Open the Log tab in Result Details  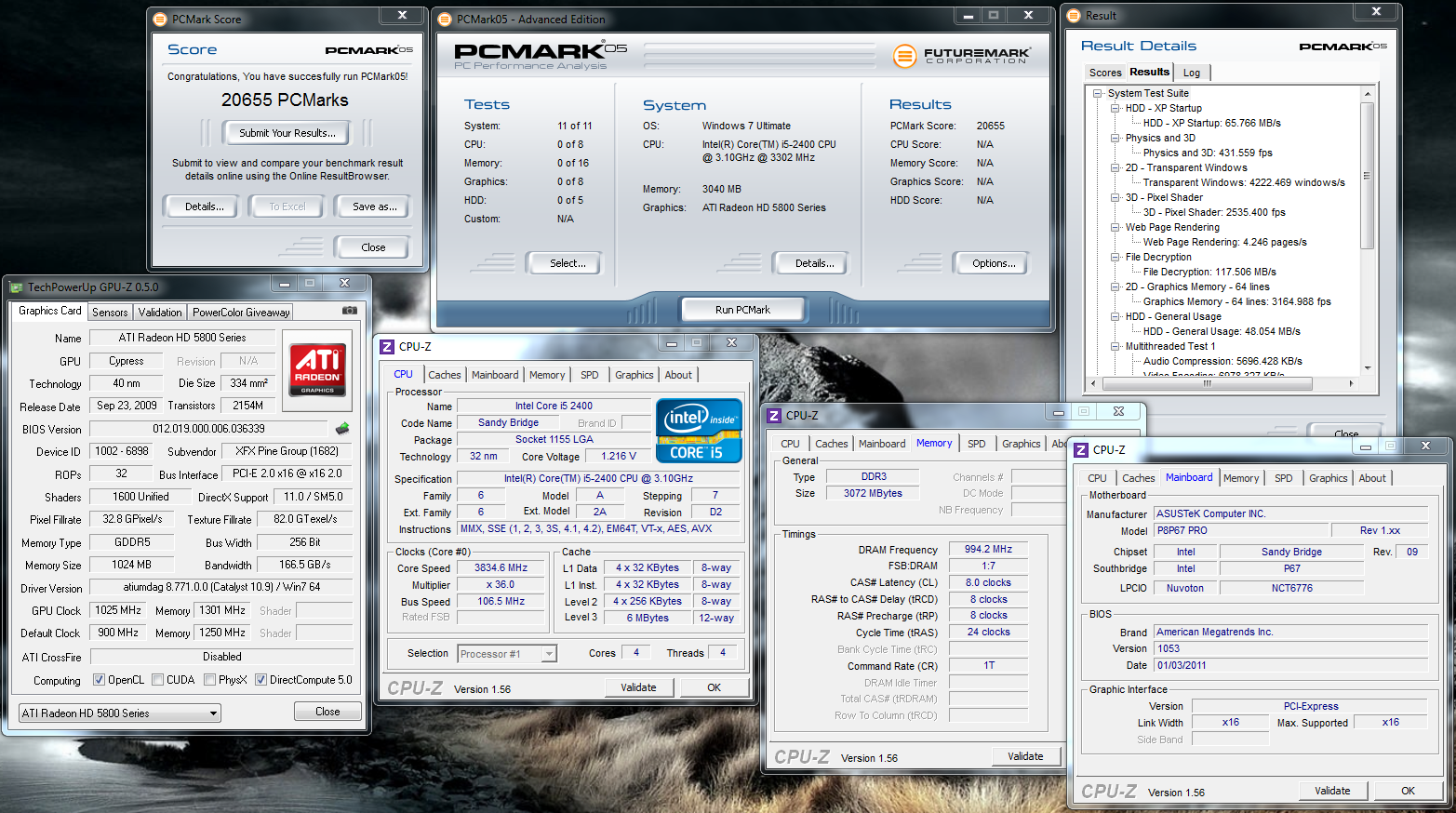(x=1192, y=73)
